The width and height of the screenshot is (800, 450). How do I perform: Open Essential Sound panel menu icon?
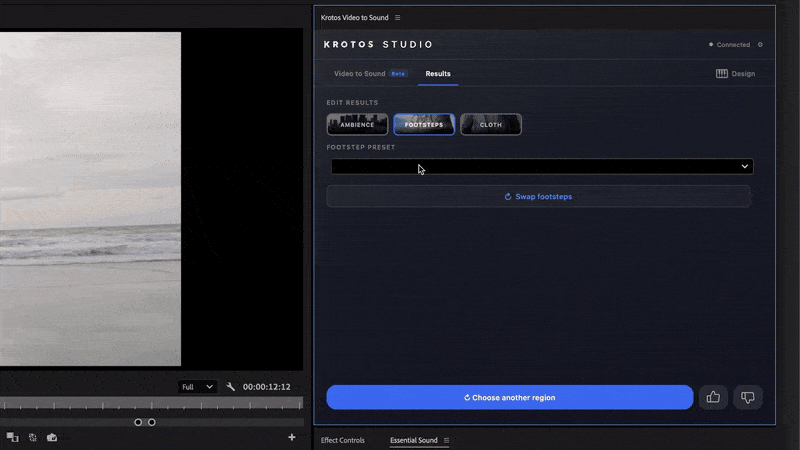click(446, 440)
